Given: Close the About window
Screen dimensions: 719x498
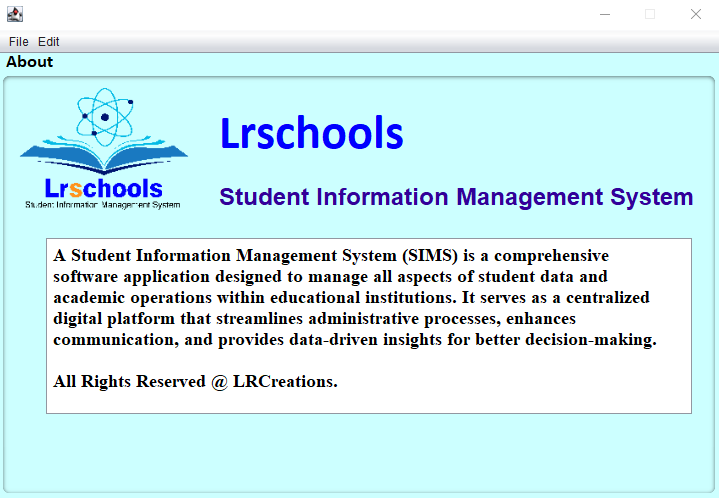Looking at the screenshot, I should coord(695,14).
